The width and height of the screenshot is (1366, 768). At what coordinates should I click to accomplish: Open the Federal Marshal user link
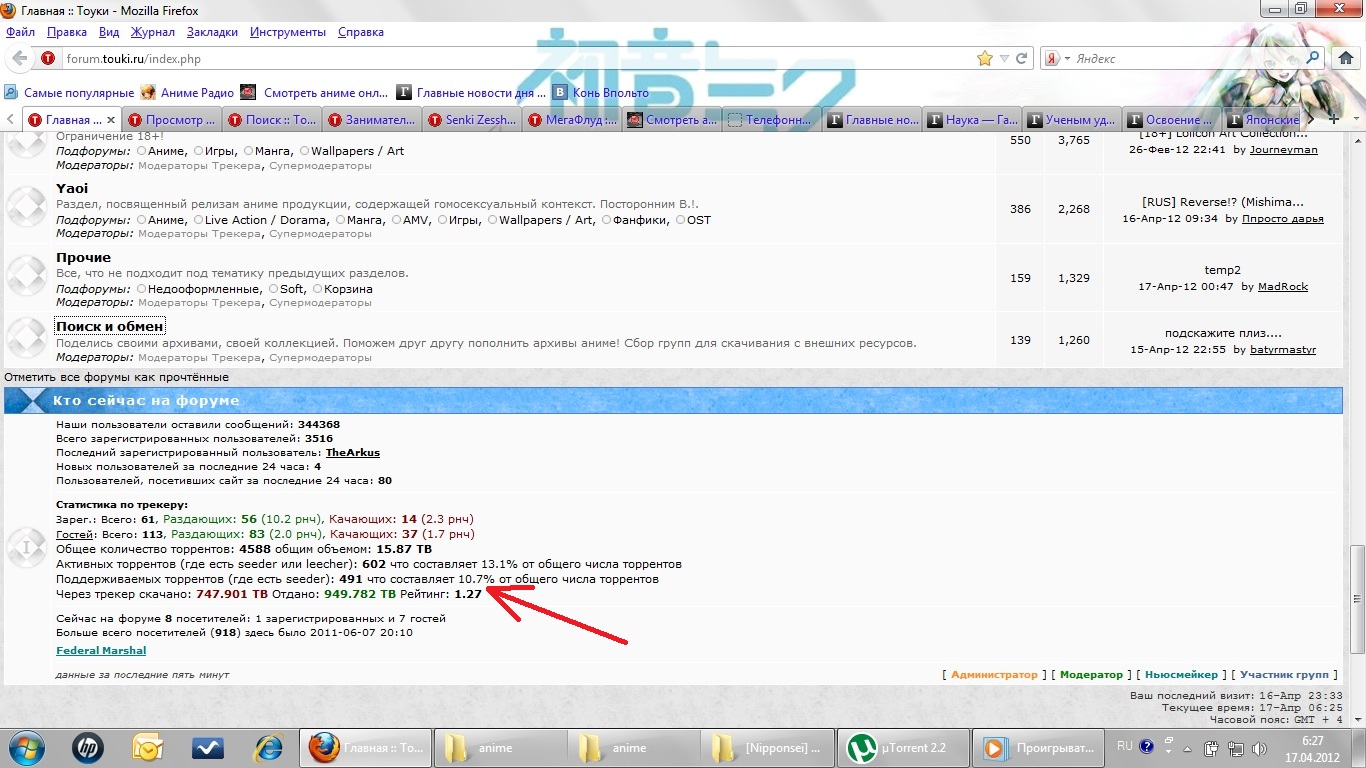pyautogui.click(x=101, y=650)
